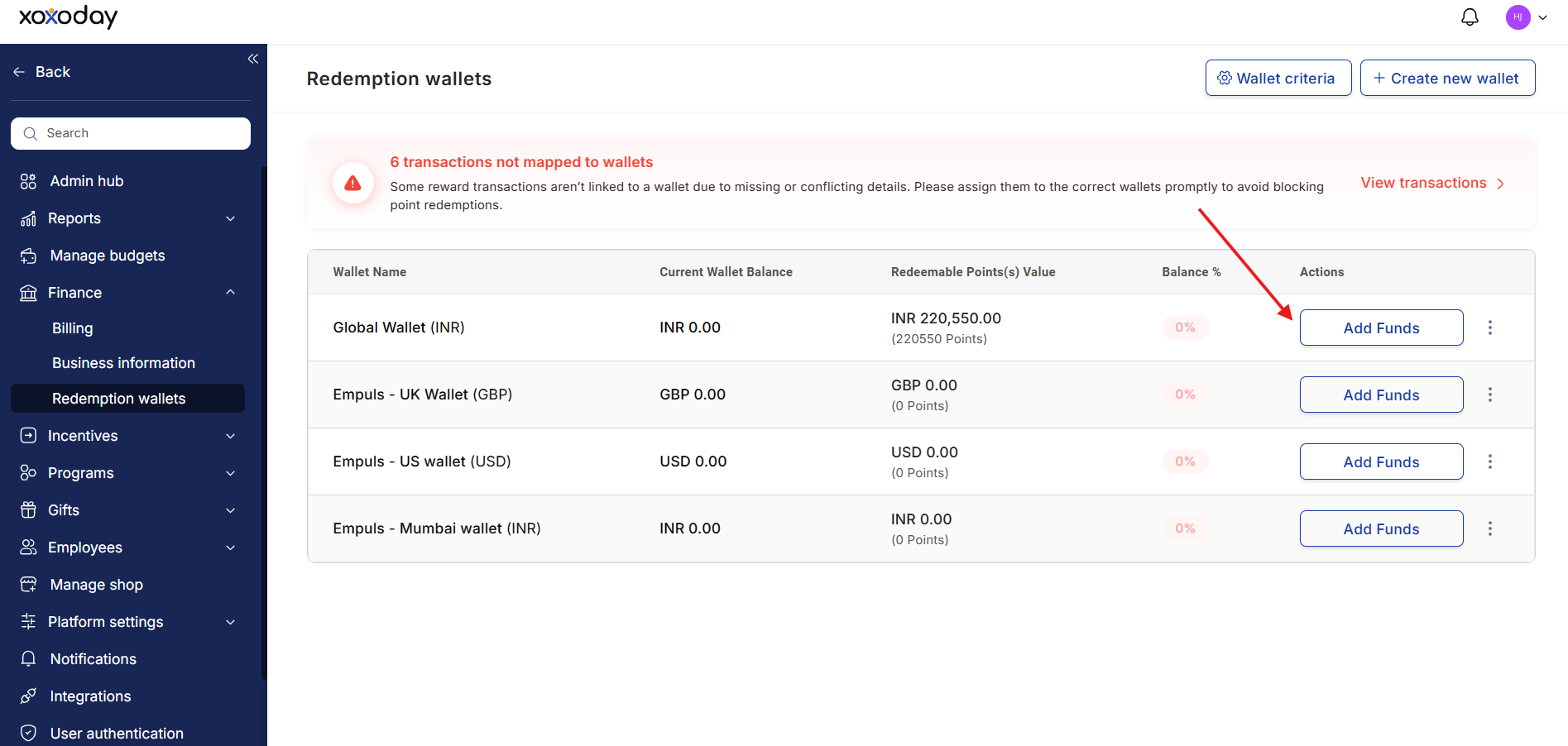This screenshot has width=1568, height=746.
Task: Expand the Programs menu chevron
Action: point(231,473)
